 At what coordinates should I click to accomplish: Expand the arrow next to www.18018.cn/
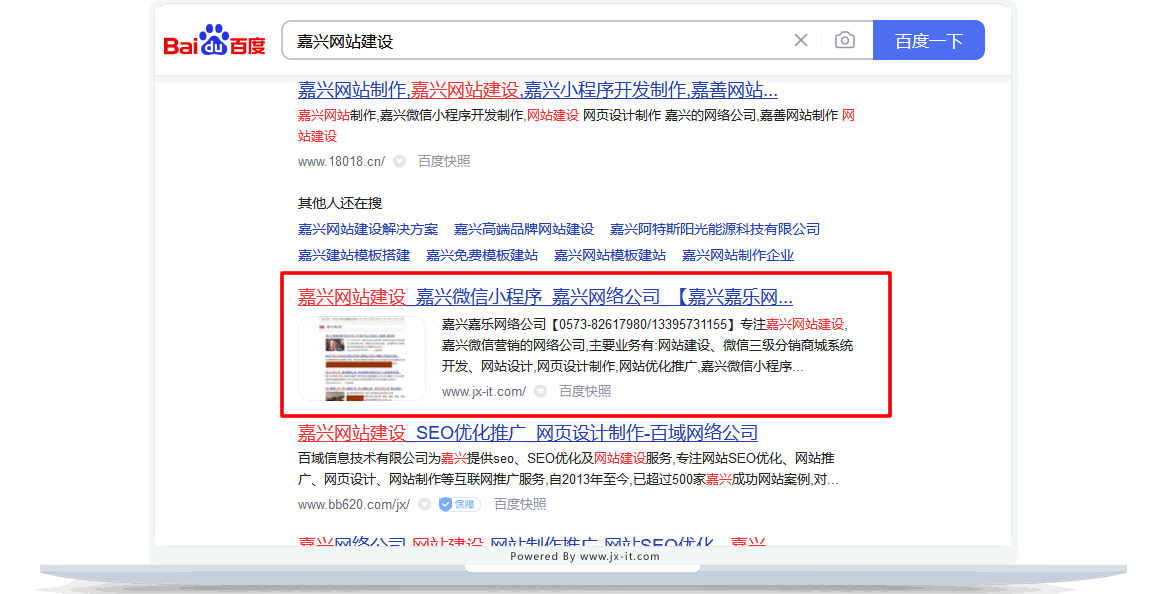click(399, 161)
